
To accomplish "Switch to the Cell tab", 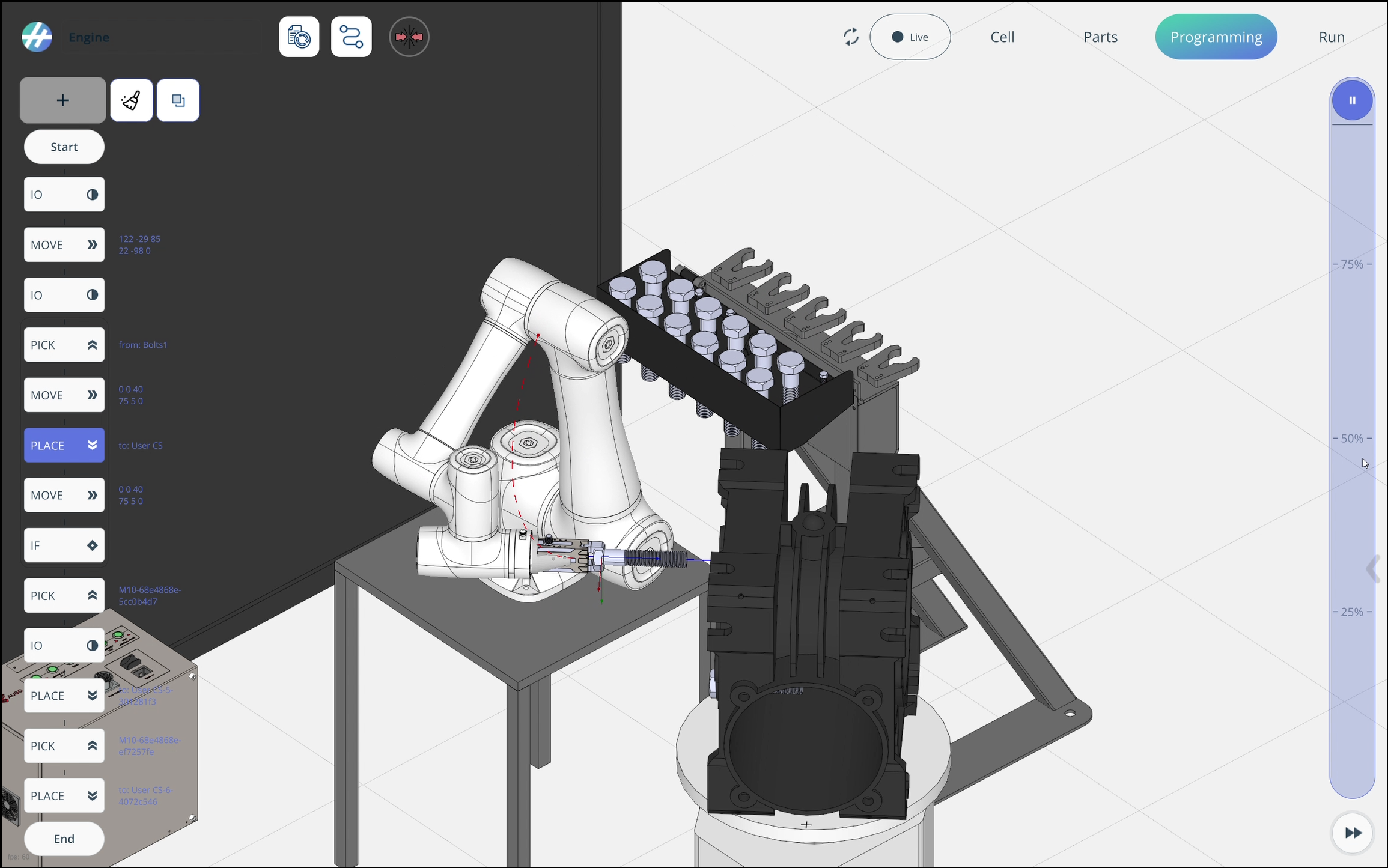I will pyautogui.click(x=1002, y=37).
